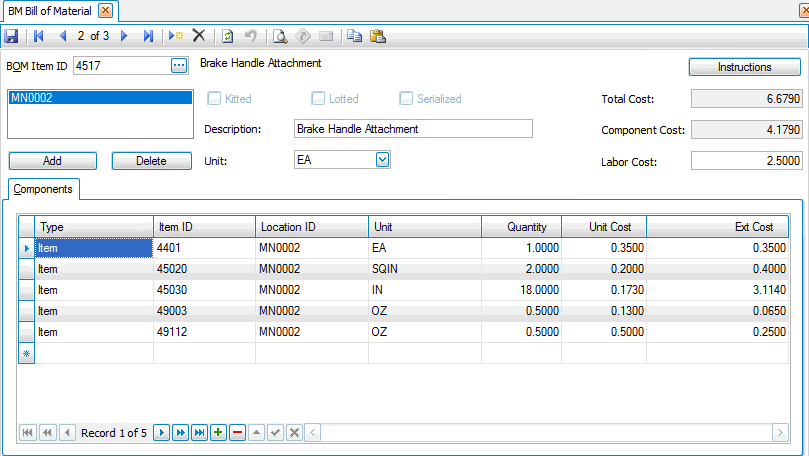Image resolution: width=809 pixels, height=456 pixels.
Task: Click the green plus in grid navigator
Action: 218,432
